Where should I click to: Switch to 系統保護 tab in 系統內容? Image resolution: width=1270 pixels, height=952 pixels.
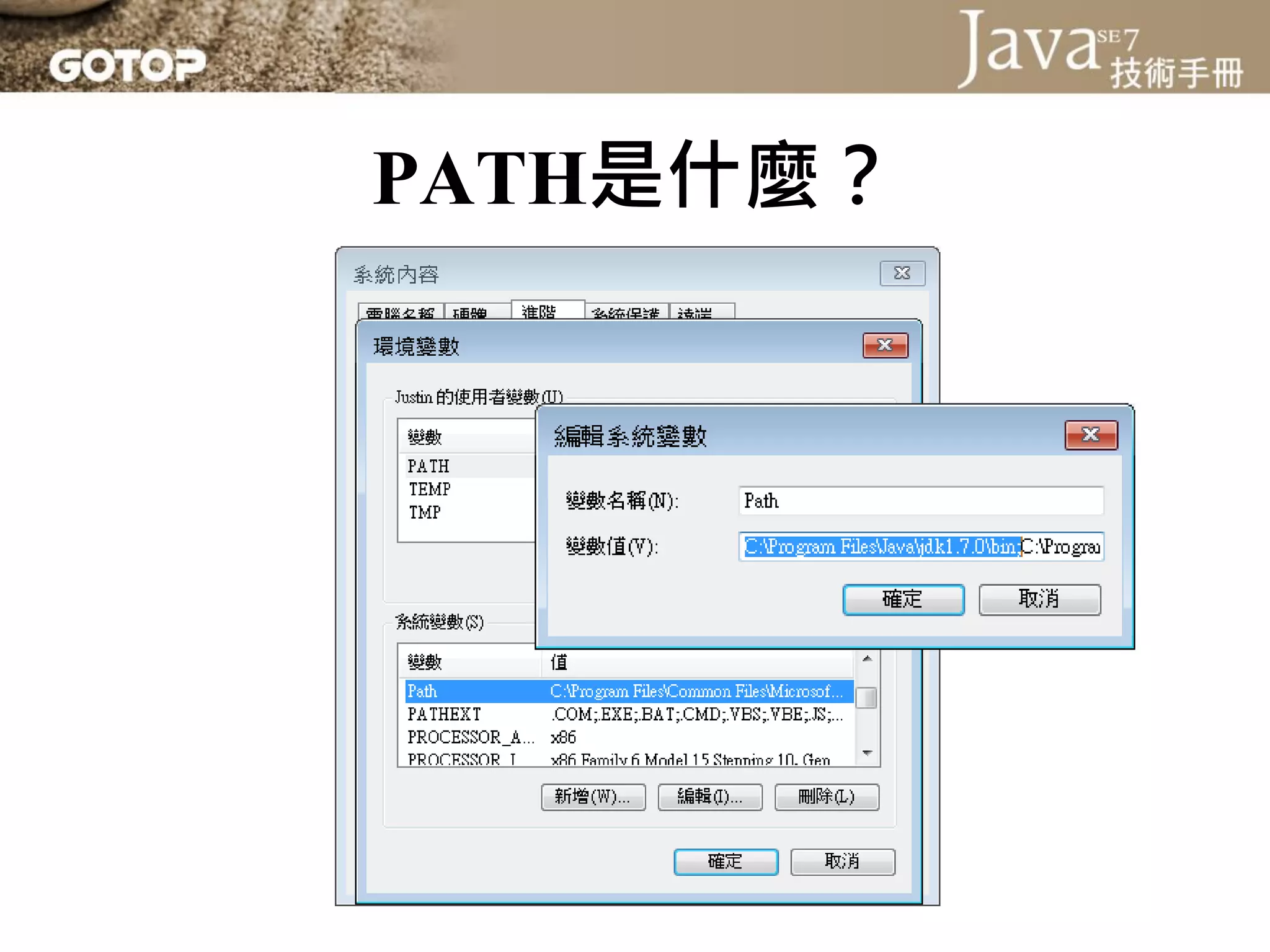626,312
